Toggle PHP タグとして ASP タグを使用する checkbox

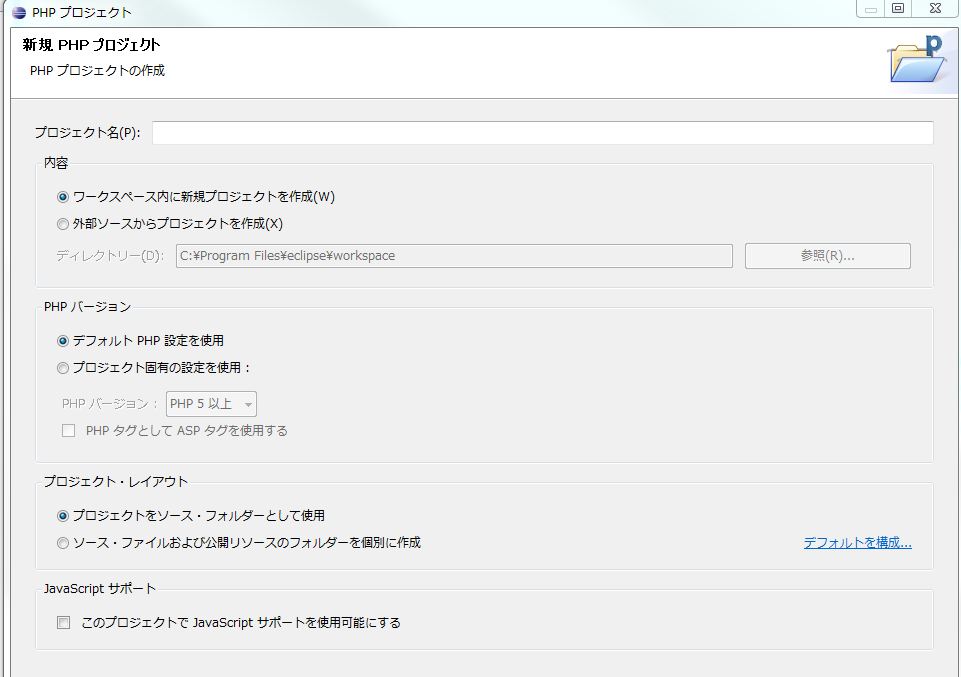[69, 431]
